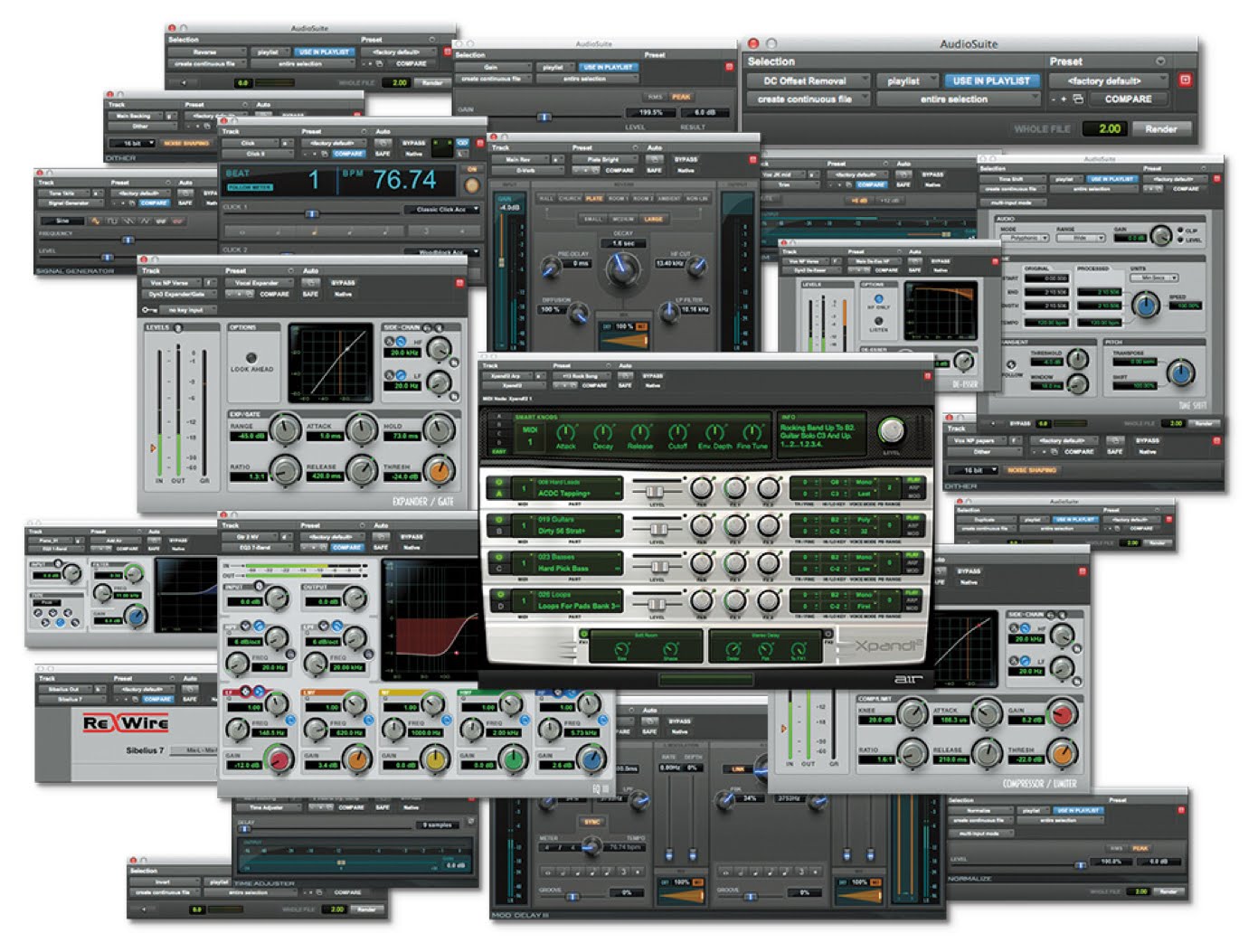This screenshot has width=1258, height=952.
Task: Toggle LOOK AHEAD in the Expander/Gate options
Action: [252, 358]
